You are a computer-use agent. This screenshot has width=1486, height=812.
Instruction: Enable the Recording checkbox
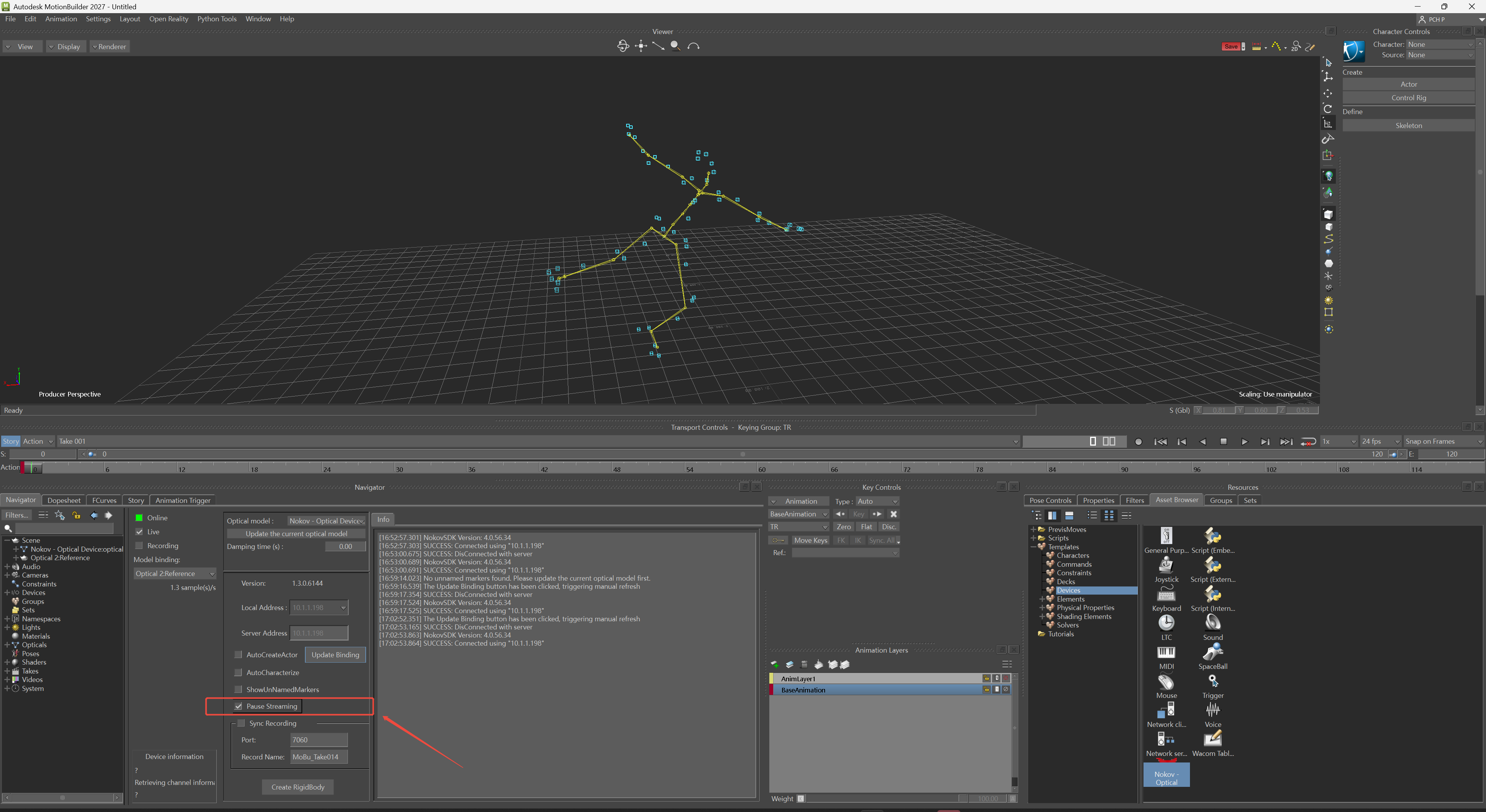click(x=139, y=545)
